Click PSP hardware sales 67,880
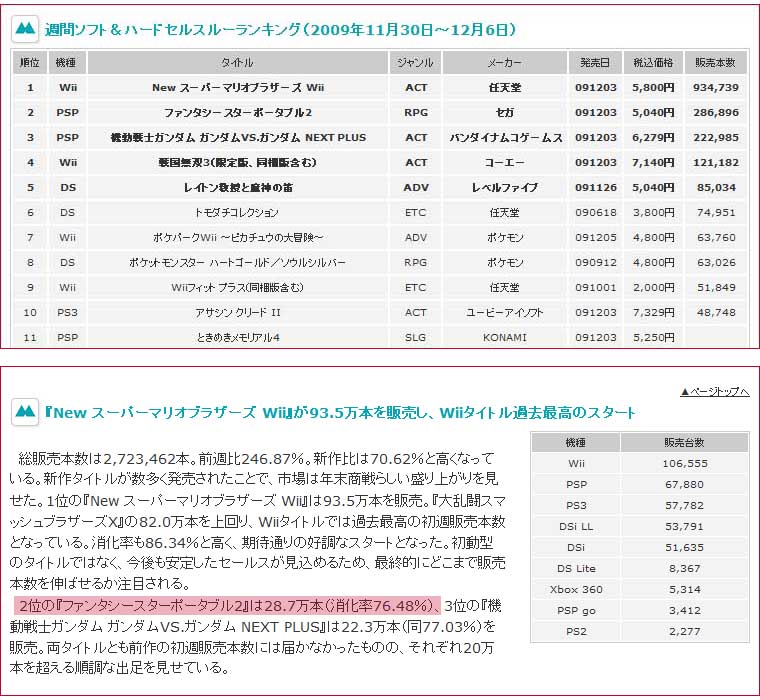Image resolution: width=760 pixels, height=700 pixels. pyautogui.click(x=685, y=485)
